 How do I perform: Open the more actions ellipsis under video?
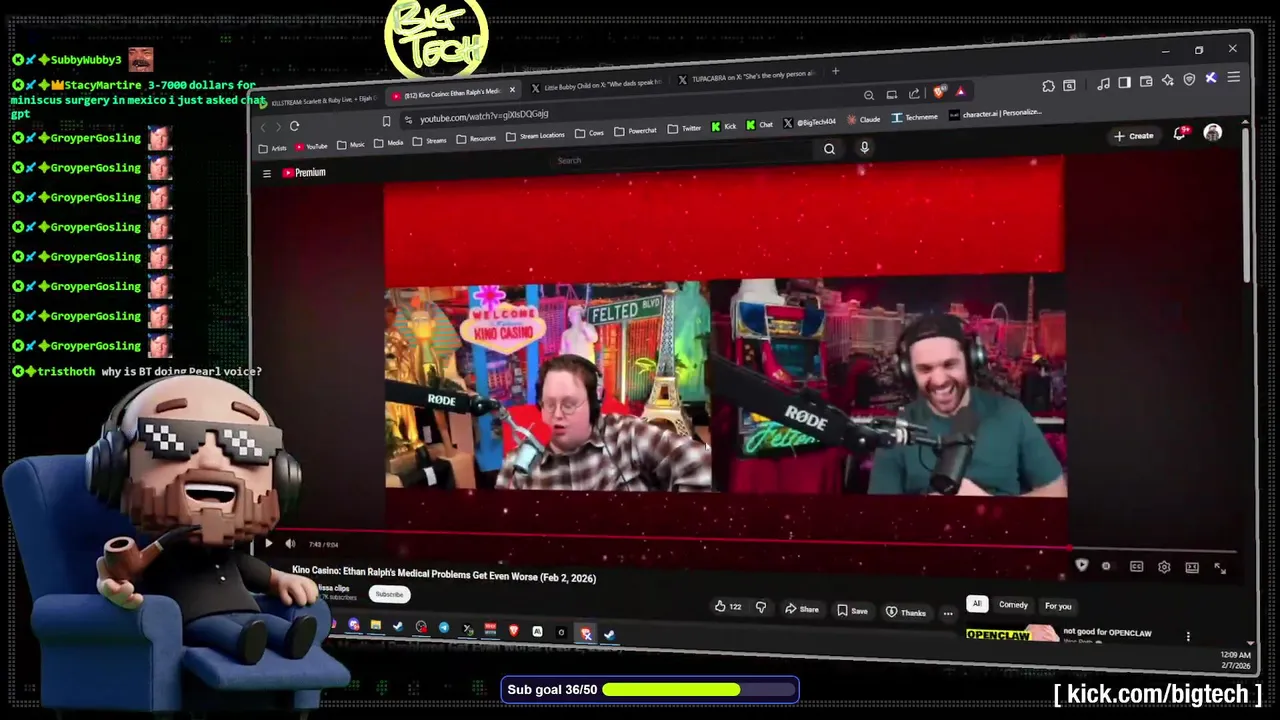coord(948,613)
